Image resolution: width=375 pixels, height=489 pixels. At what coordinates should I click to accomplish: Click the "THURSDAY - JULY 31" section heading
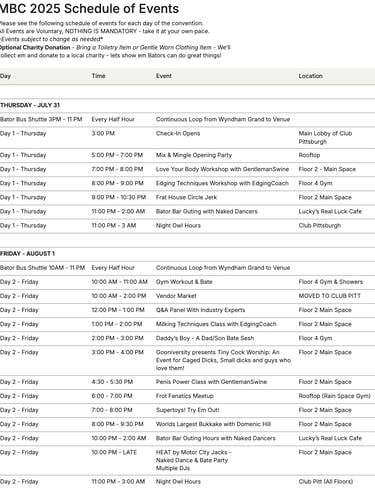pos(30,105)
